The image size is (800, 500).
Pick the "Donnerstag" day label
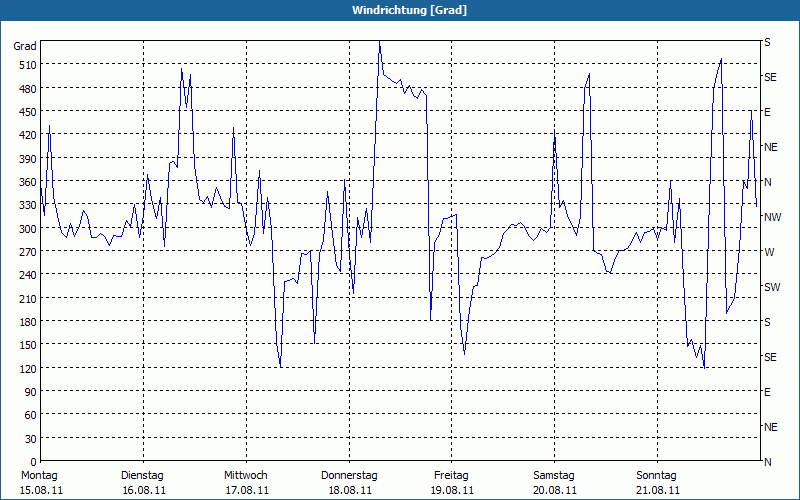pos(349,476)
